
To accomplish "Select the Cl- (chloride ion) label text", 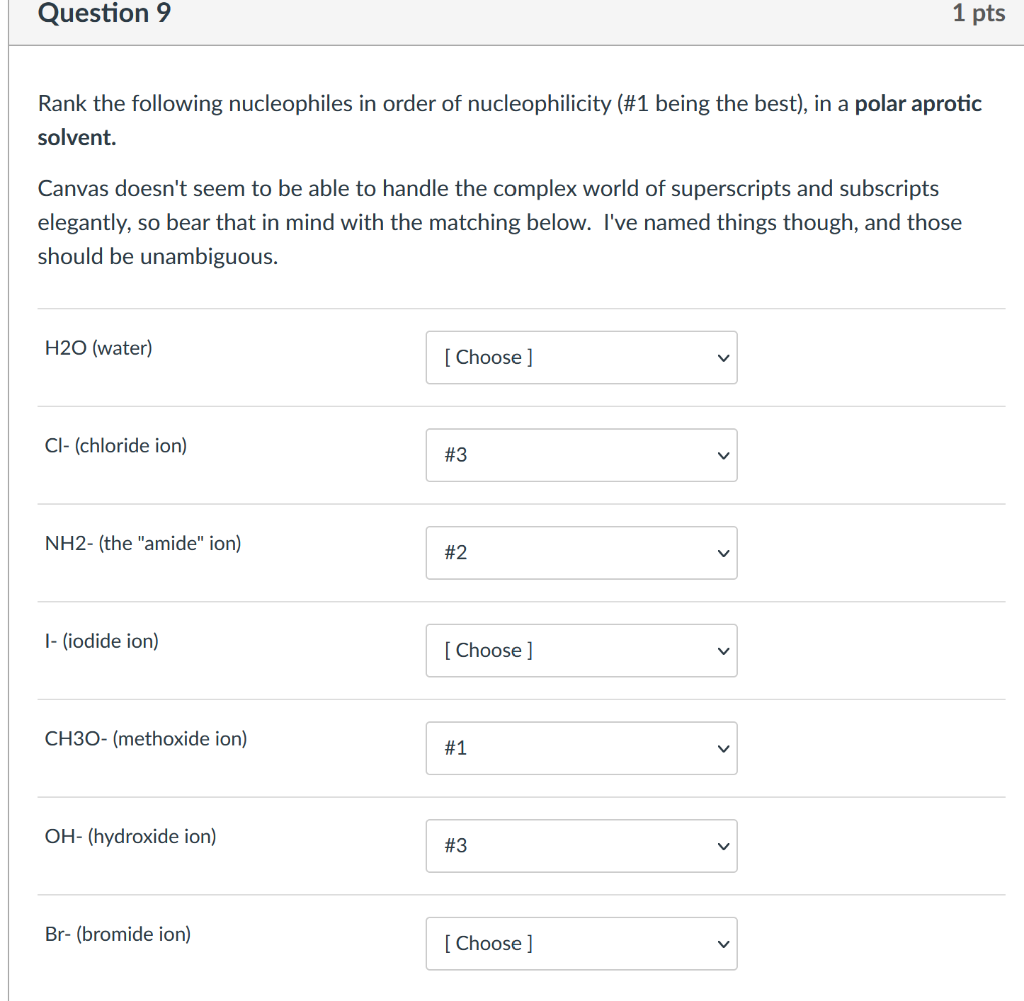I will pyautogui.click(x=115, y=446).
